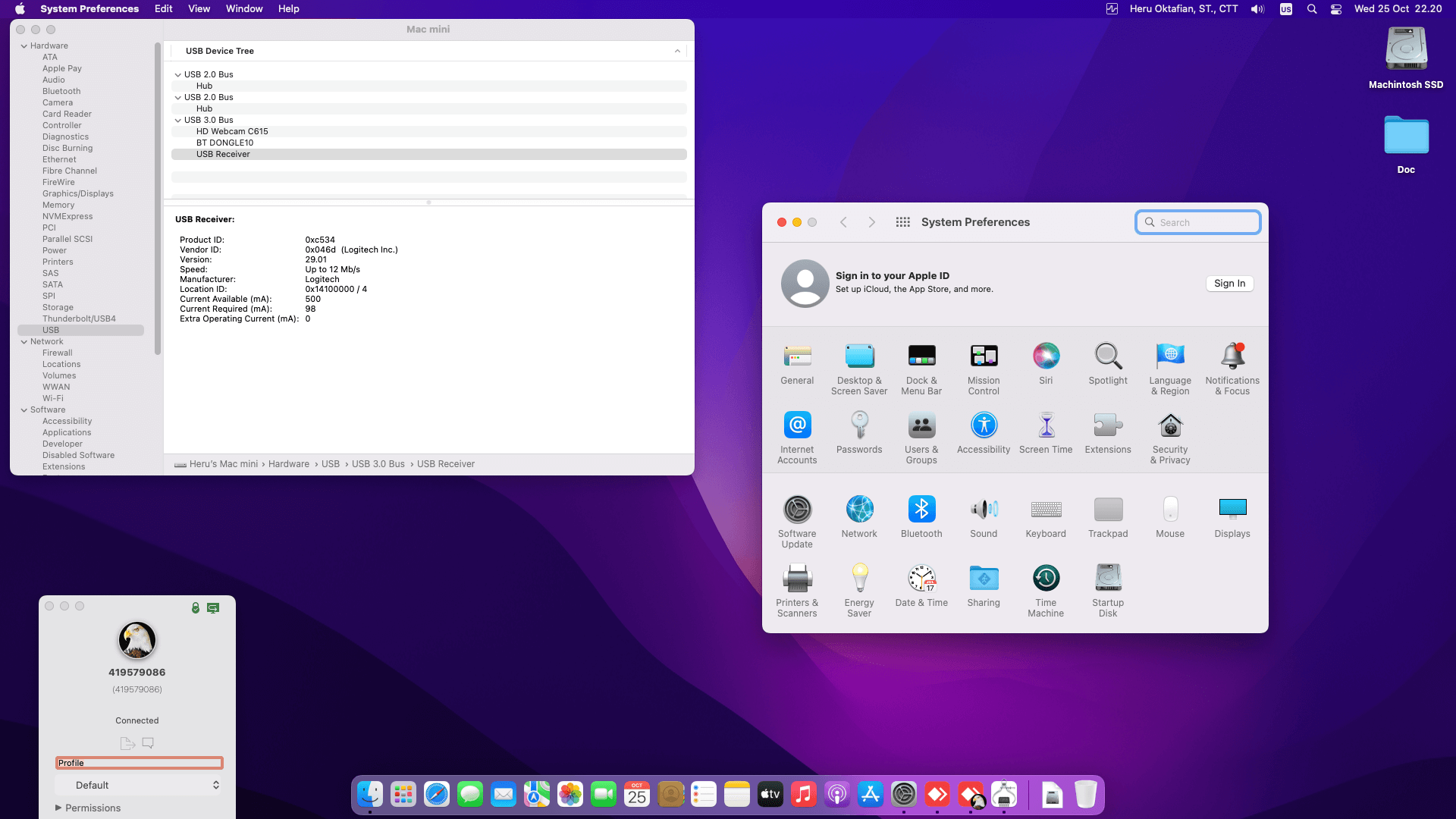
Task: Open the Default profile dropdown
Action: point(140,785)
